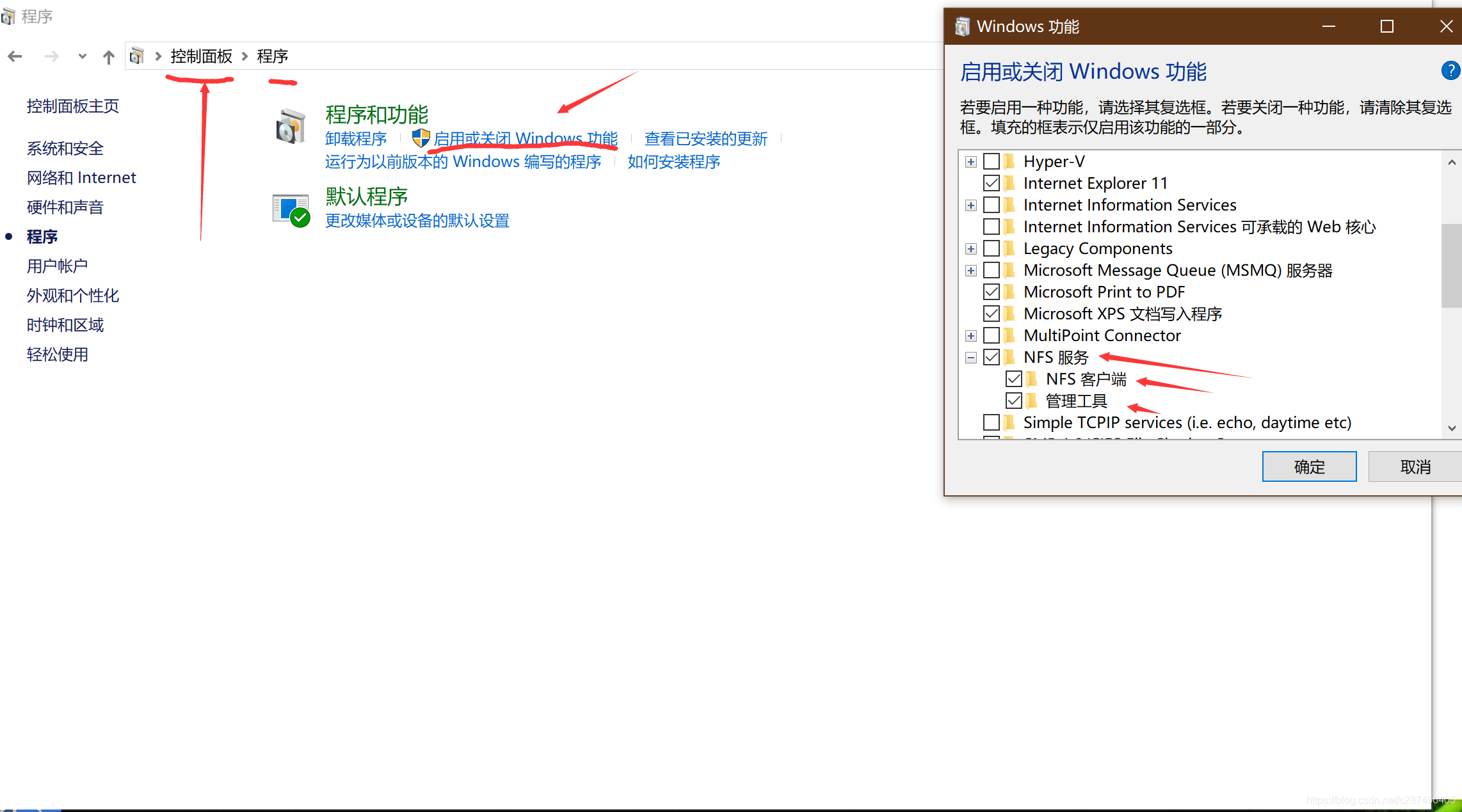
Task: Click the Control Panel icon in address bar
Action: tap(136, 56)
